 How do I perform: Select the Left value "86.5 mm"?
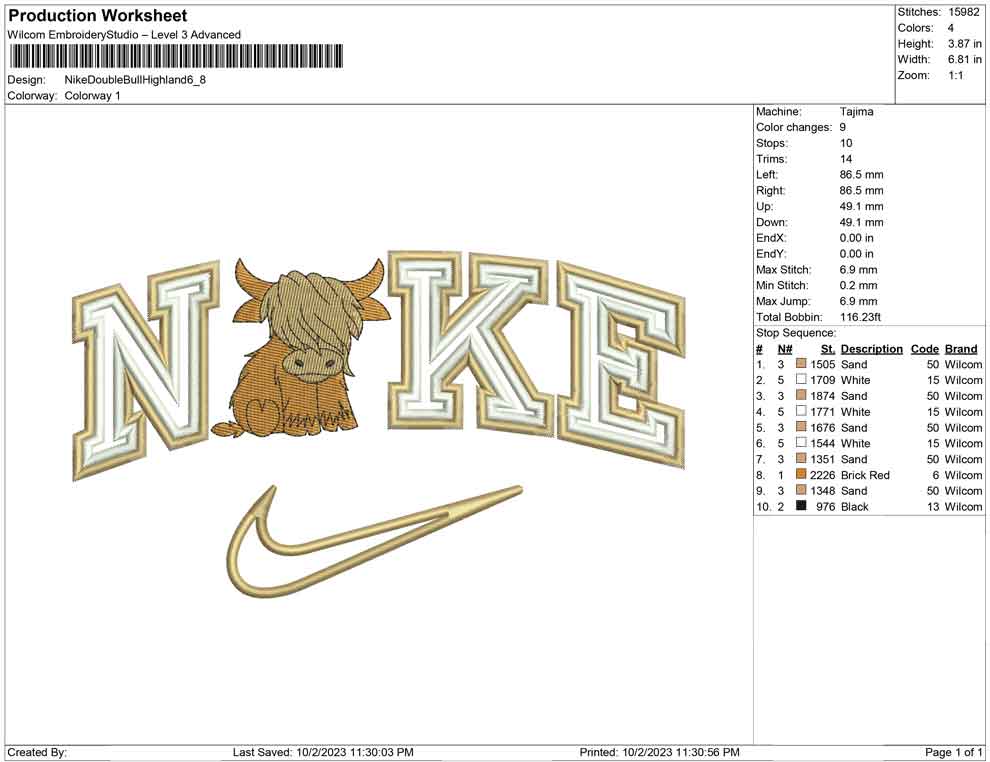(x=861, y=175)
